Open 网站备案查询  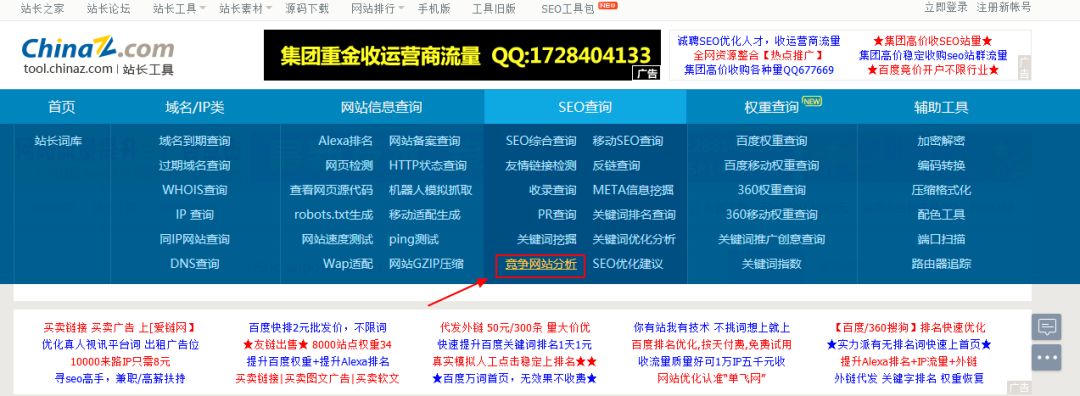(x=424, y=141)
